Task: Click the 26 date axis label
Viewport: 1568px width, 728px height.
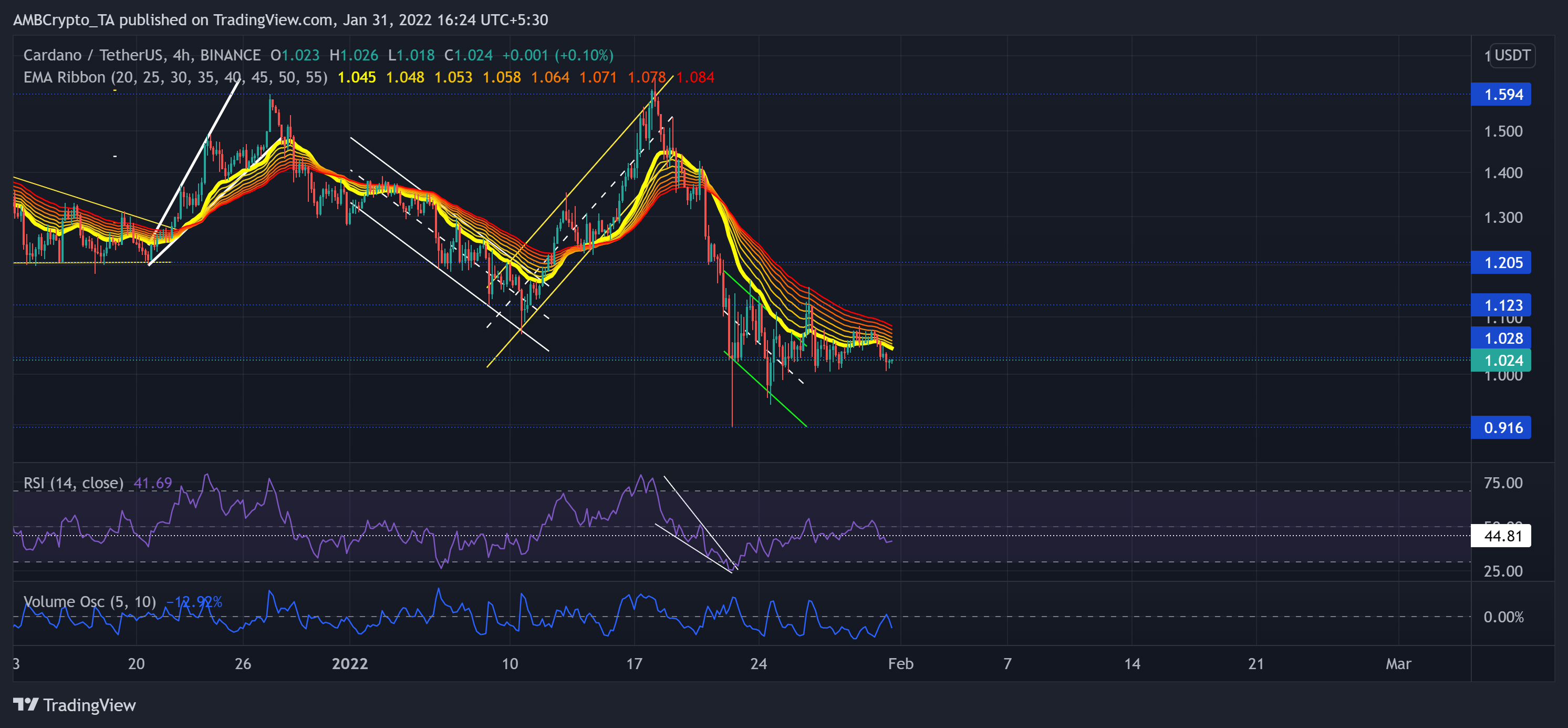Action: 243,663
